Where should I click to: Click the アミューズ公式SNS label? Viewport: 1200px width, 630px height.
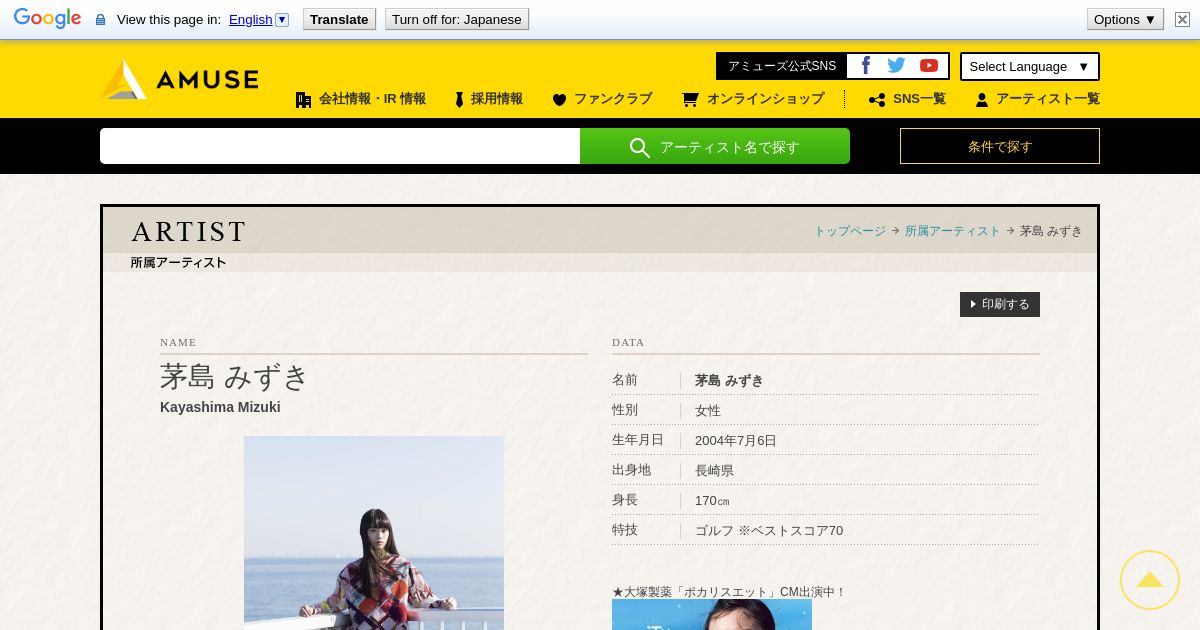pos(782,66)
